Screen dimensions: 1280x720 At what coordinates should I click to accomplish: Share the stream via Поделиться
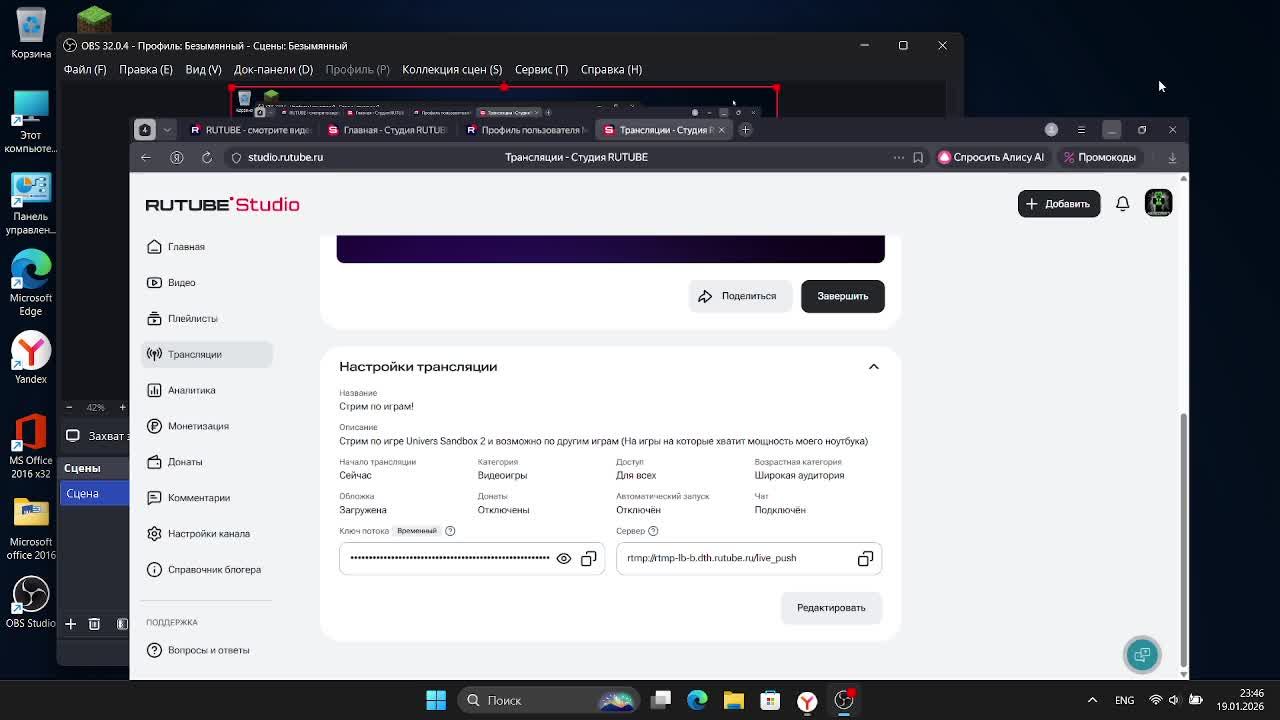point(738,296)
